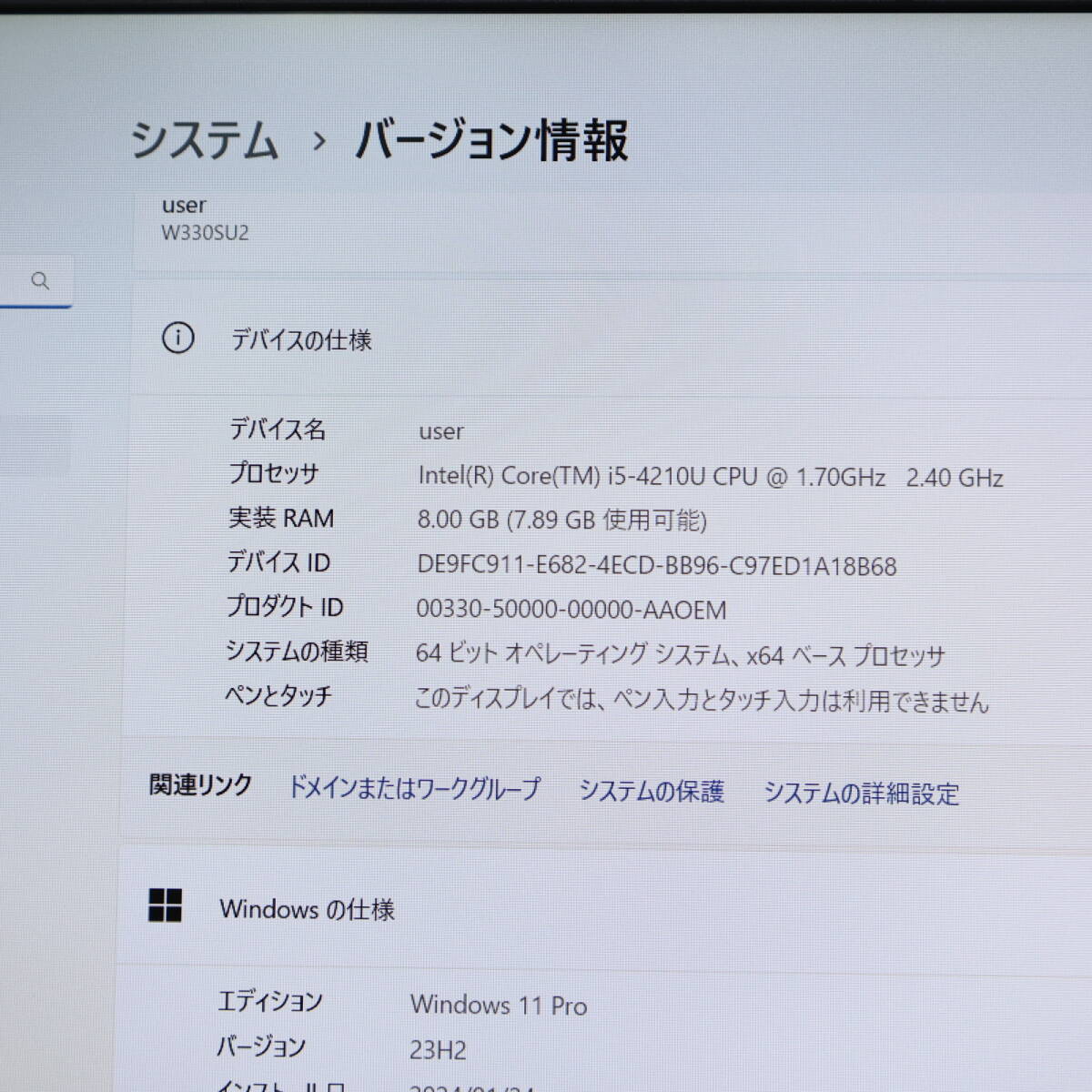This screenshot has width=1092, height=1092.
Task: Click the バージョン情報 page title
Action: 491,140
